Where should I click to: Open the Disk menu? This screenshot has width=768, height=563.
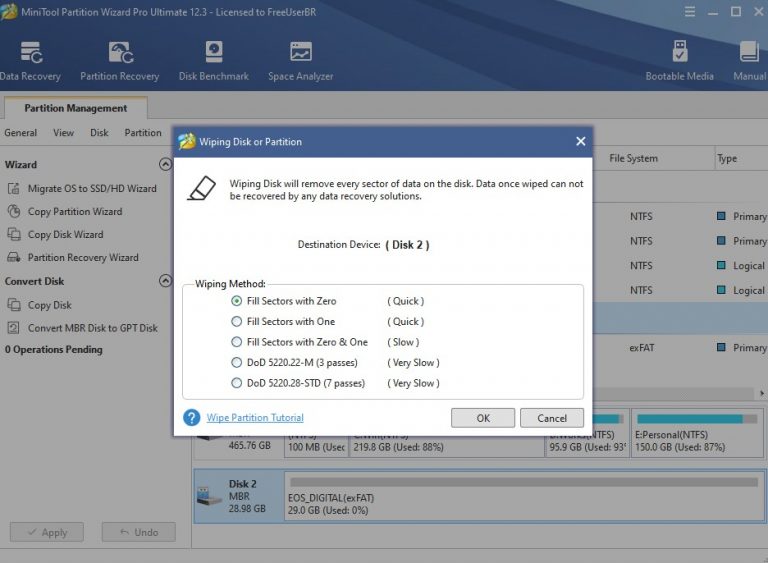pos(99,133)
